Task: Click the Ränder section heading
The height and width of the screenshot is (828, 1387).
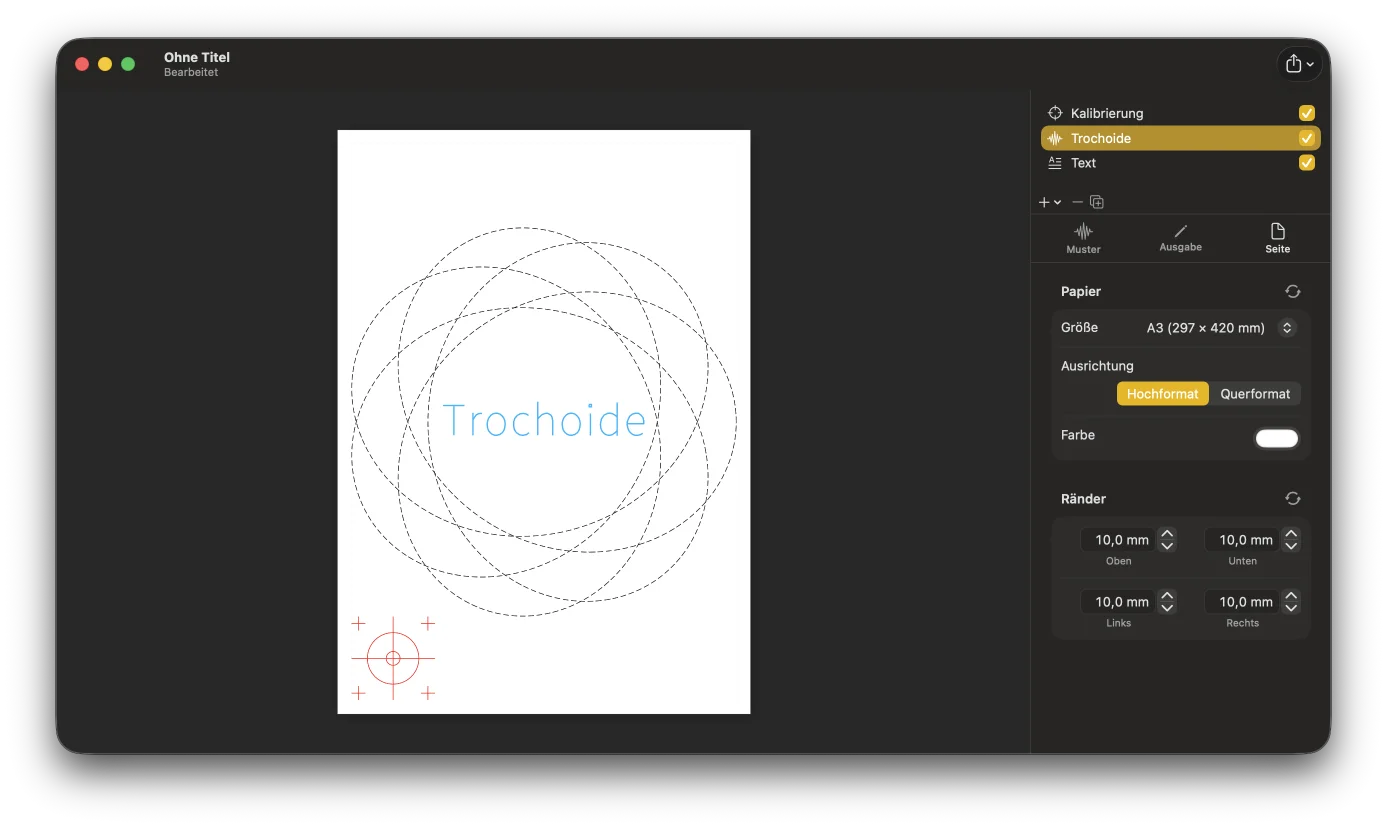Action: point(1083,498)
